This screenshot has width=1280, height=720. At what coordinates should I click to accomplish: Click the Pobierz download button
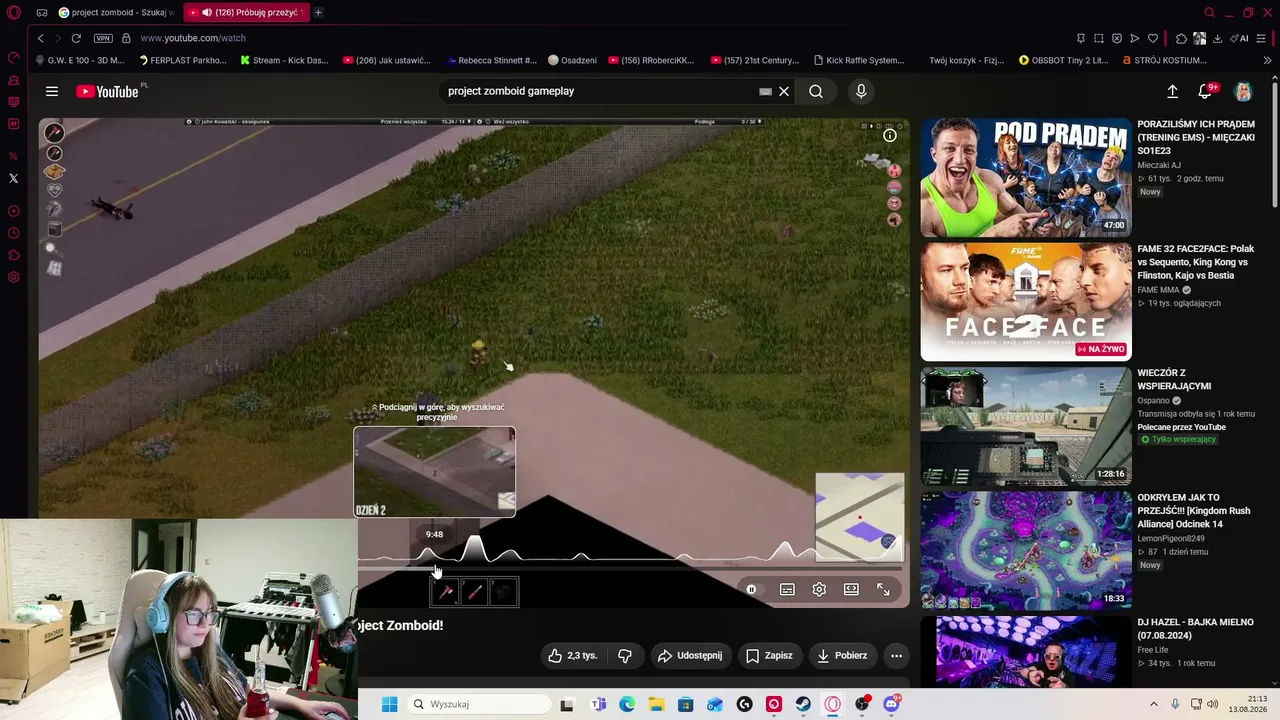coord(842,656)
